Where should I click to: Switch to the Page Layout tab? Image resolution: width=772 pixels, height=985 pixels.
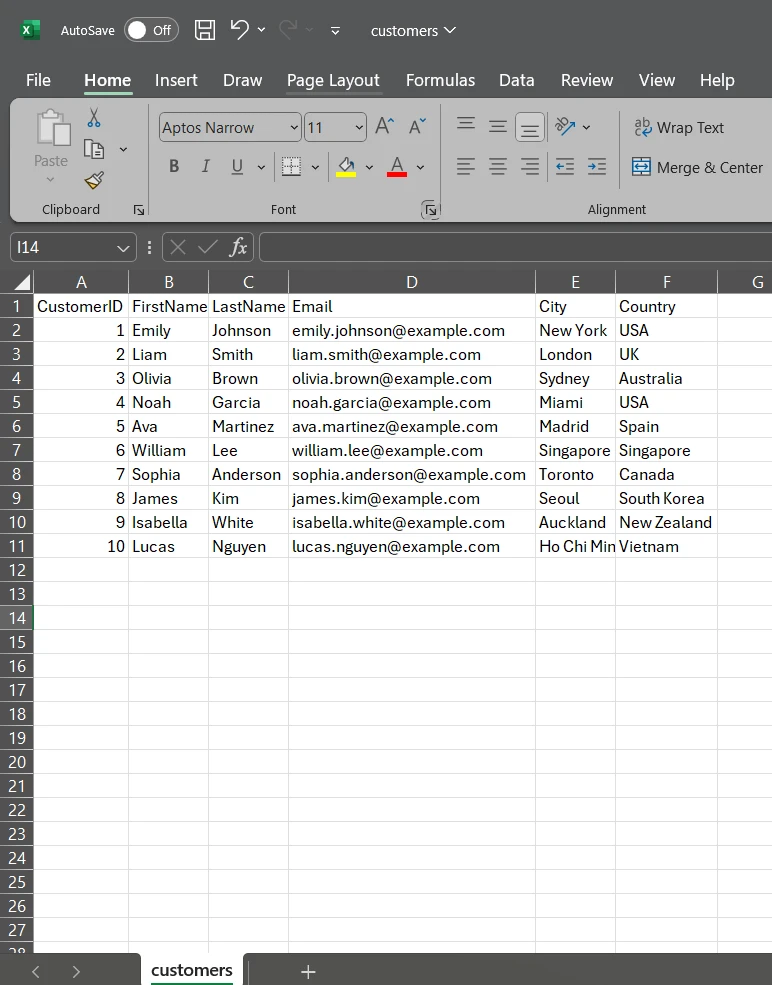pyautogui.click(x=333, y=80)
